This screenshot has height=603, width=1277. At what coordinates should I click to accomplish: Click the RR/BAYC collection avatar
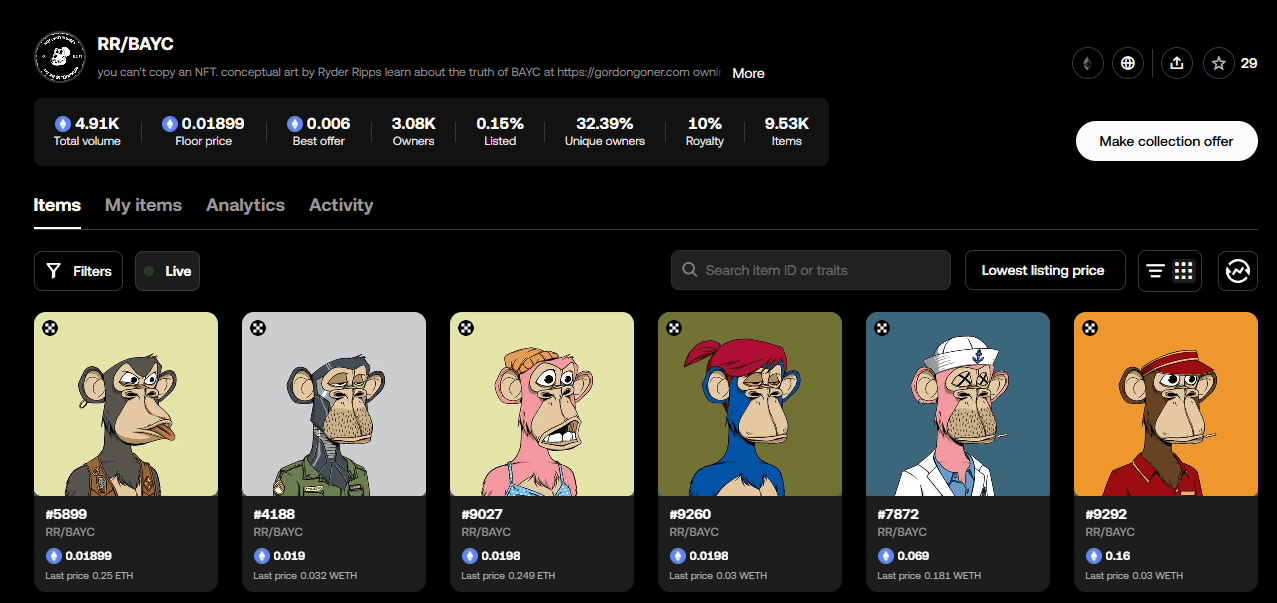(x=60, y=57)
